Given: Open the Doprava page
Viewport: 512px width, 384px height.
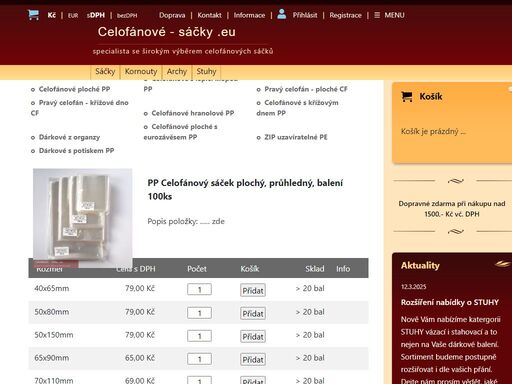Looking at the screenshot, I should click(172, 15).
